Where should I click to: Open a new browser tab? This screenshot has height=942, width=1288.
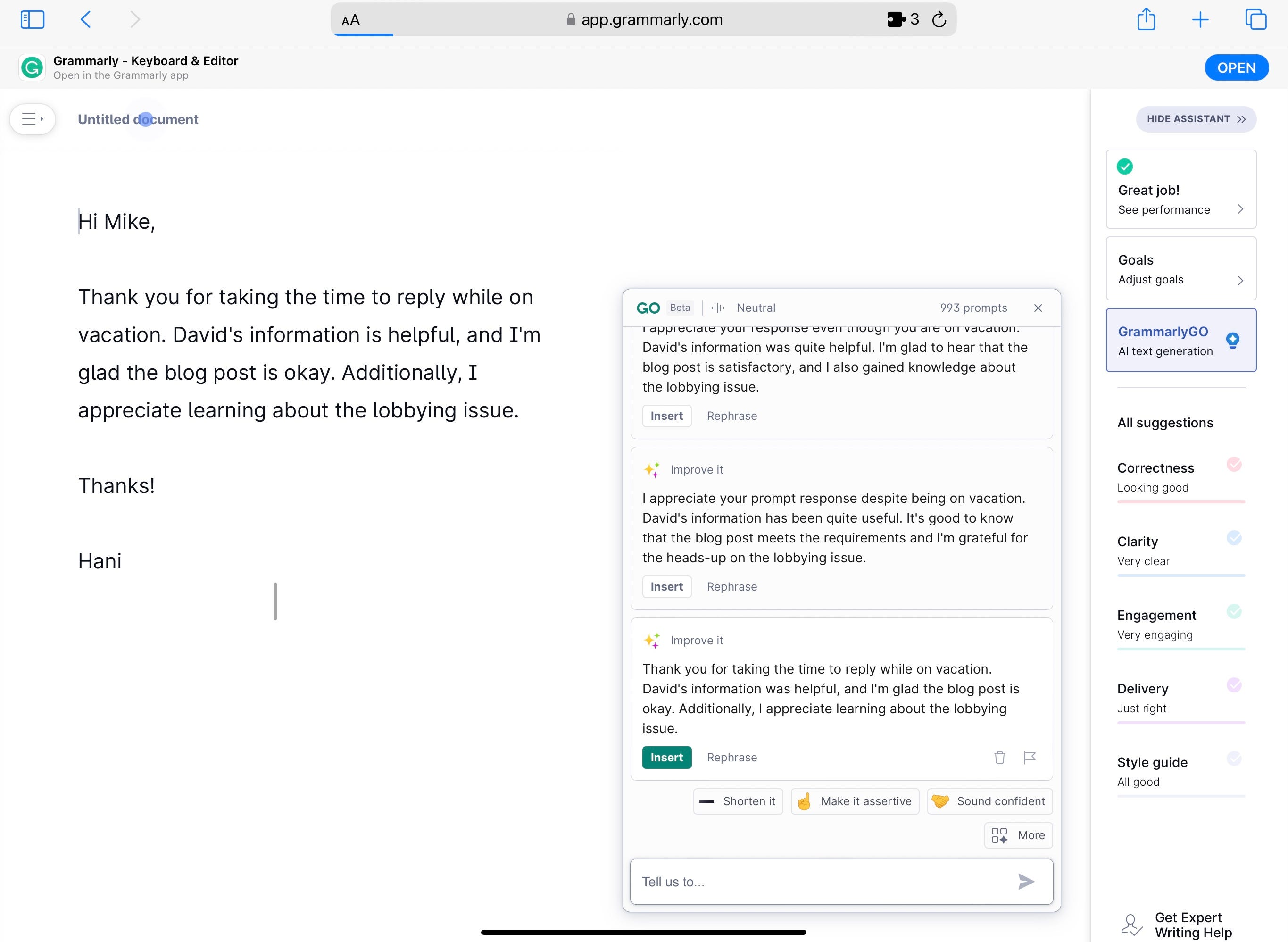1200,19
